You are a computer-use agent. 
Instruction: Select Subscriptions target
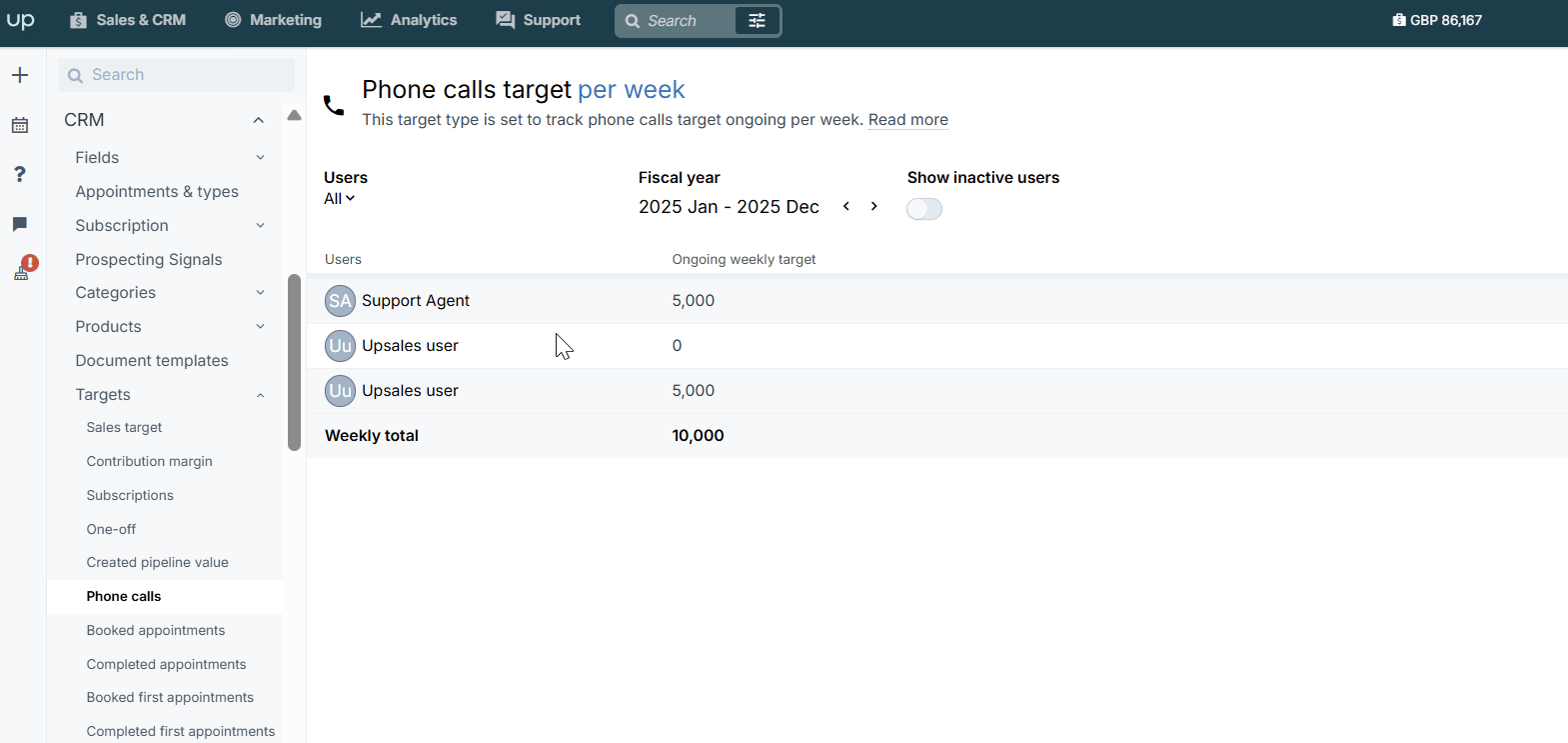[x=130, y=496]
